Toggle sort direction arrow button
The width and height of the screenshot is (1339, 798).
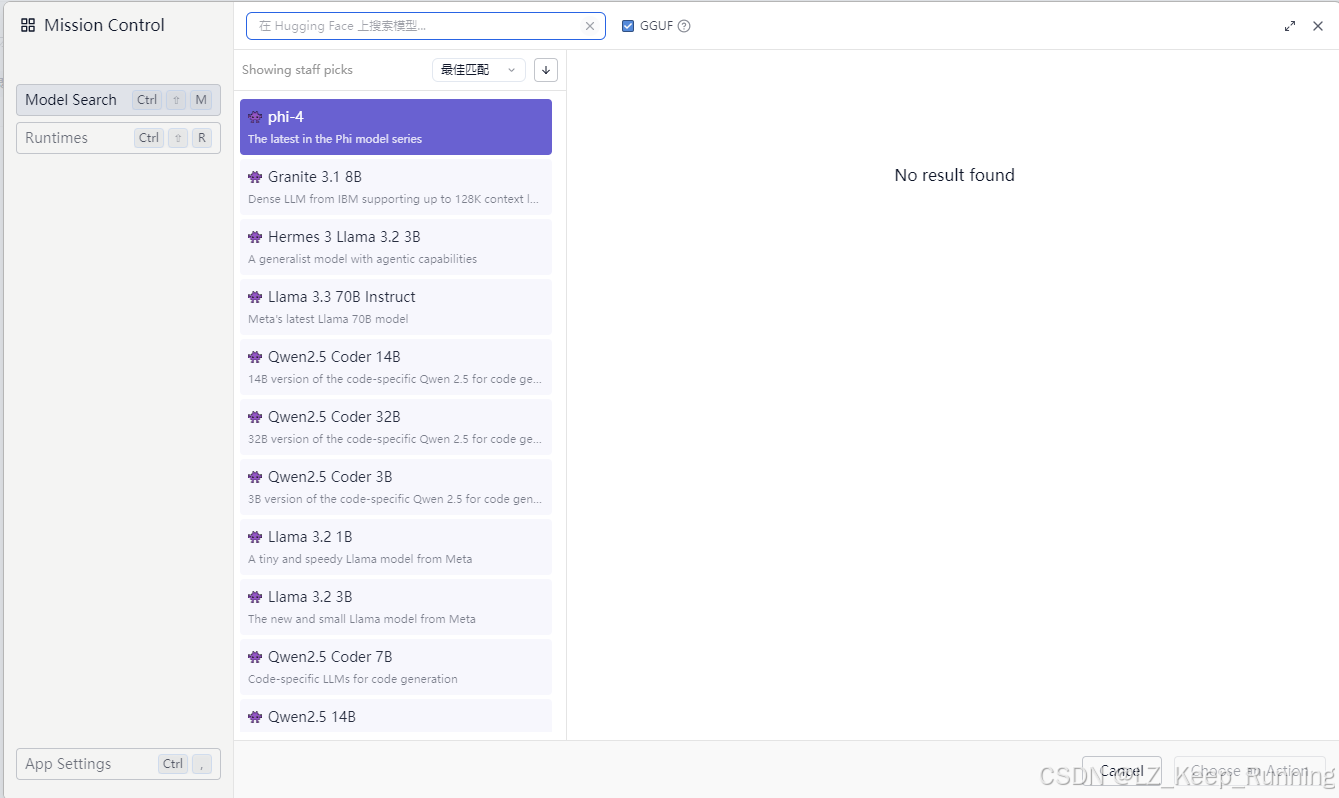(x=546, y=70)
